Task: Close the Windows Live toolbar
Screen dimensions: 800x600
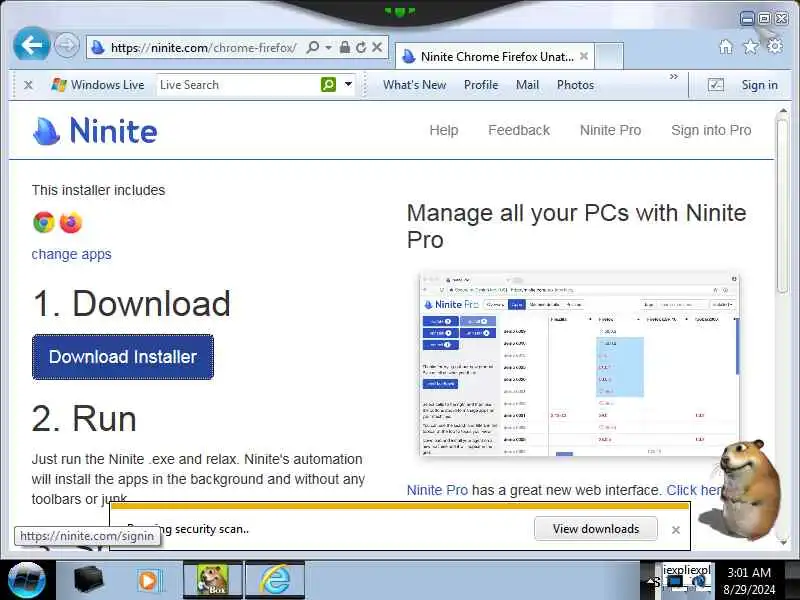Action: 29,85
